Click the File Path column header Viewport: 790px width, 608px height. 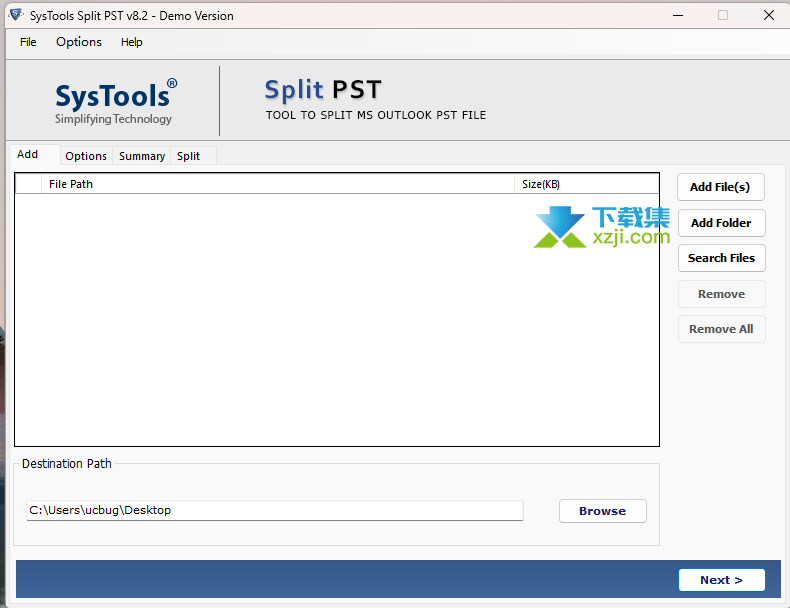click(278, 184)
